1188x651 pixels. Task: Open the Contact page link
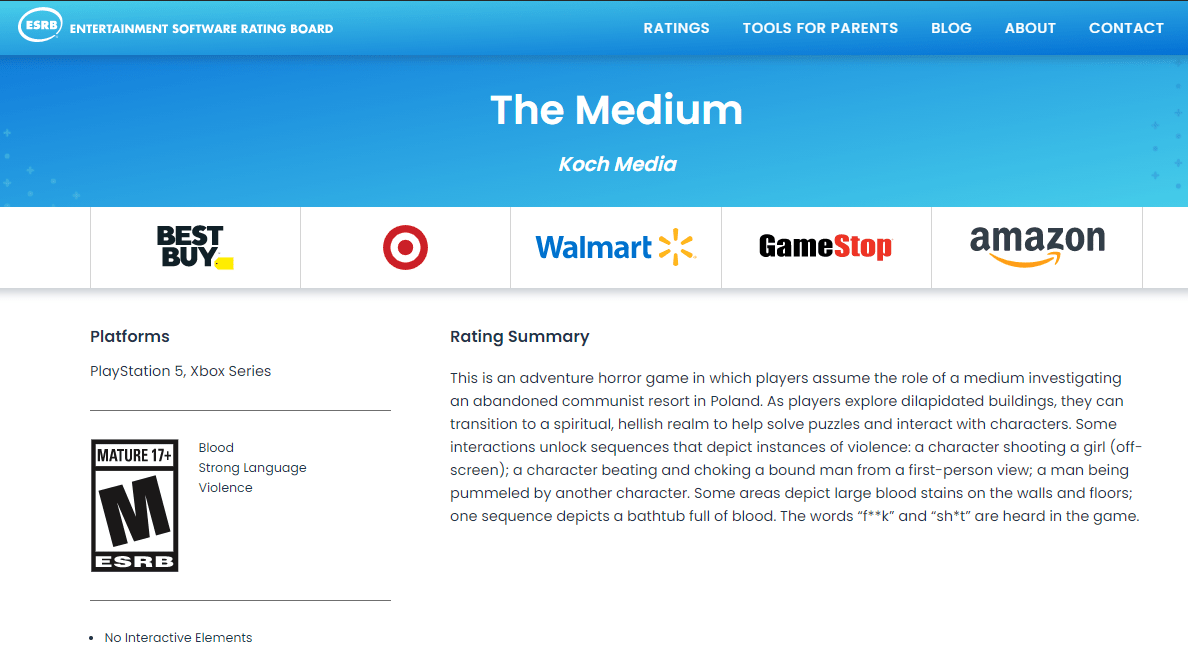(x=1126, y=28)
